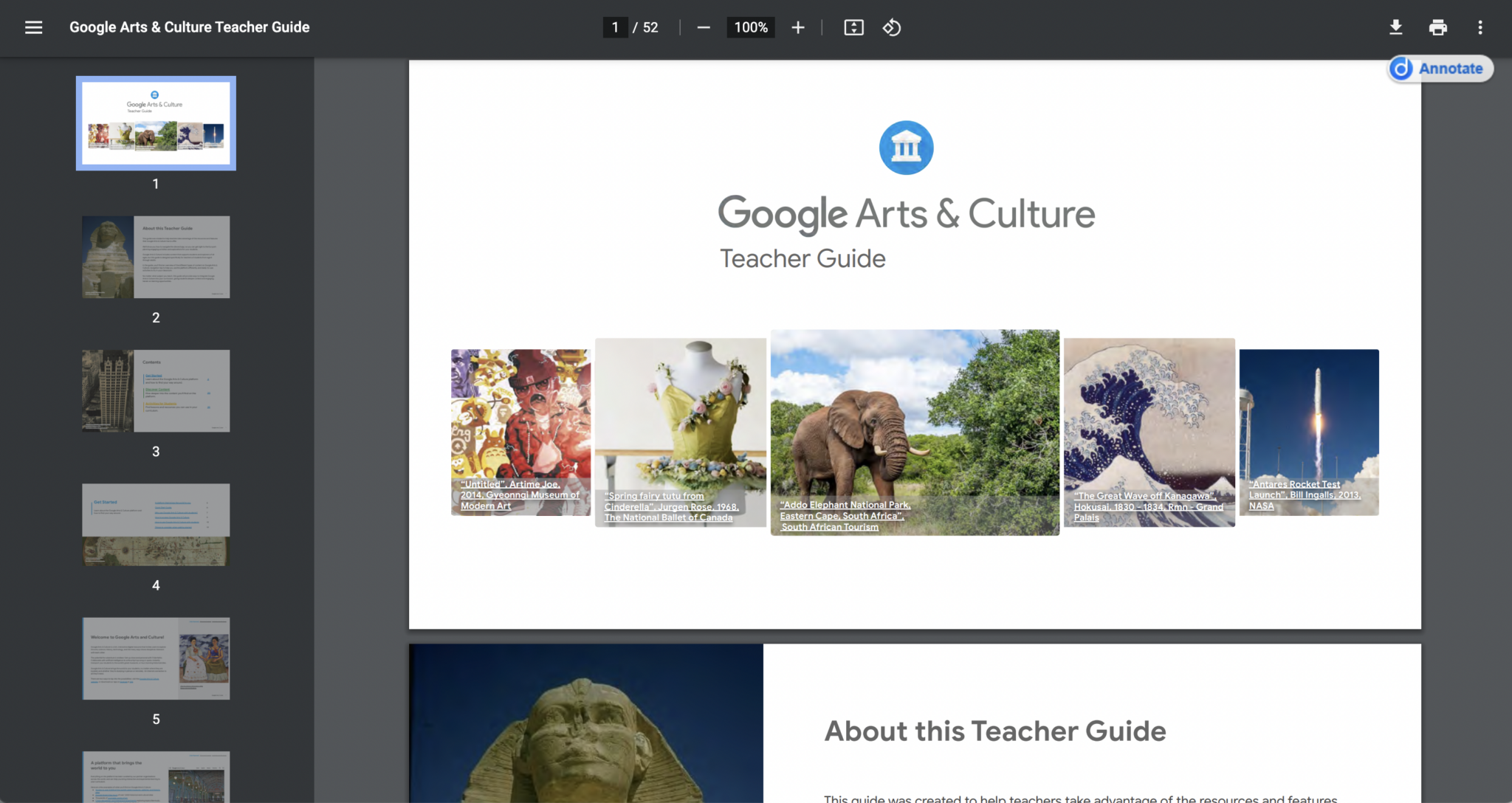Download the PDF file
Viewport: 1512px width, 803px height.
pyautogui.click(x=1395, y=27)
